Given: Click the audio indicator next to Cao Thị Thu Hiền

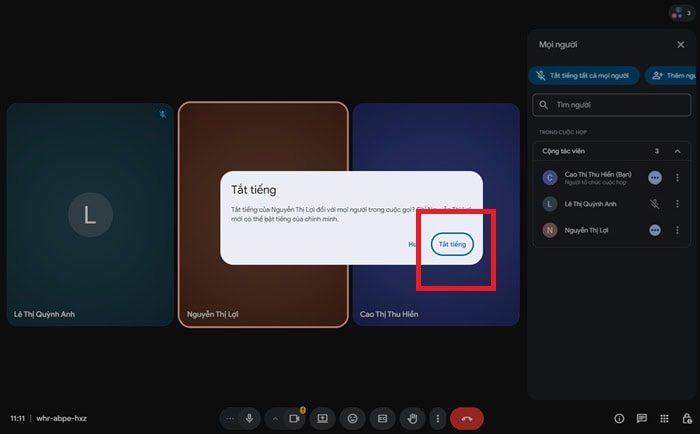Looking at the screenshot, I should 655,178.
